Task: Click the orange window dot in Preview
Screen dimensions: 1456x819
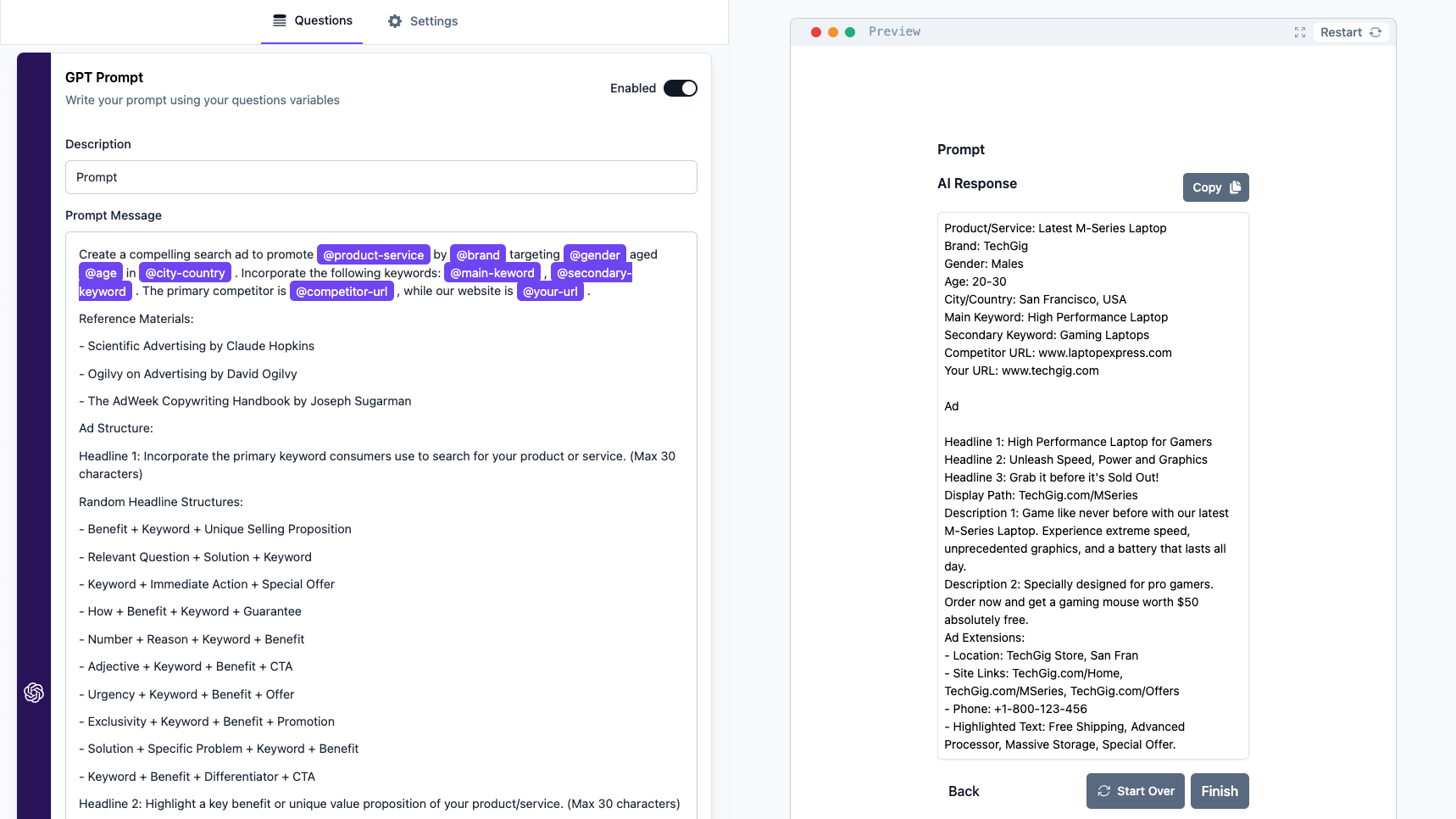Action: click(833, 32)
